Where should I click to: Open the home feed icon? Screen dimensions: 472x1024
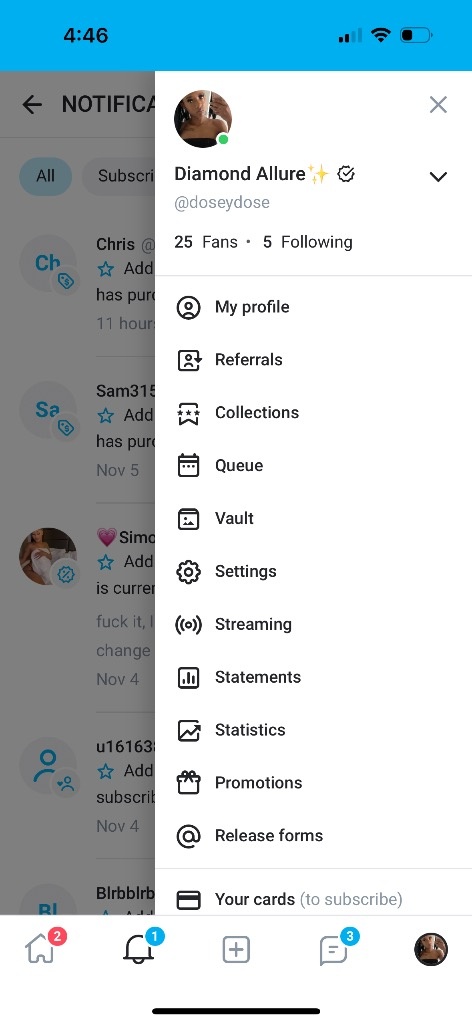[x=40, y=950]
